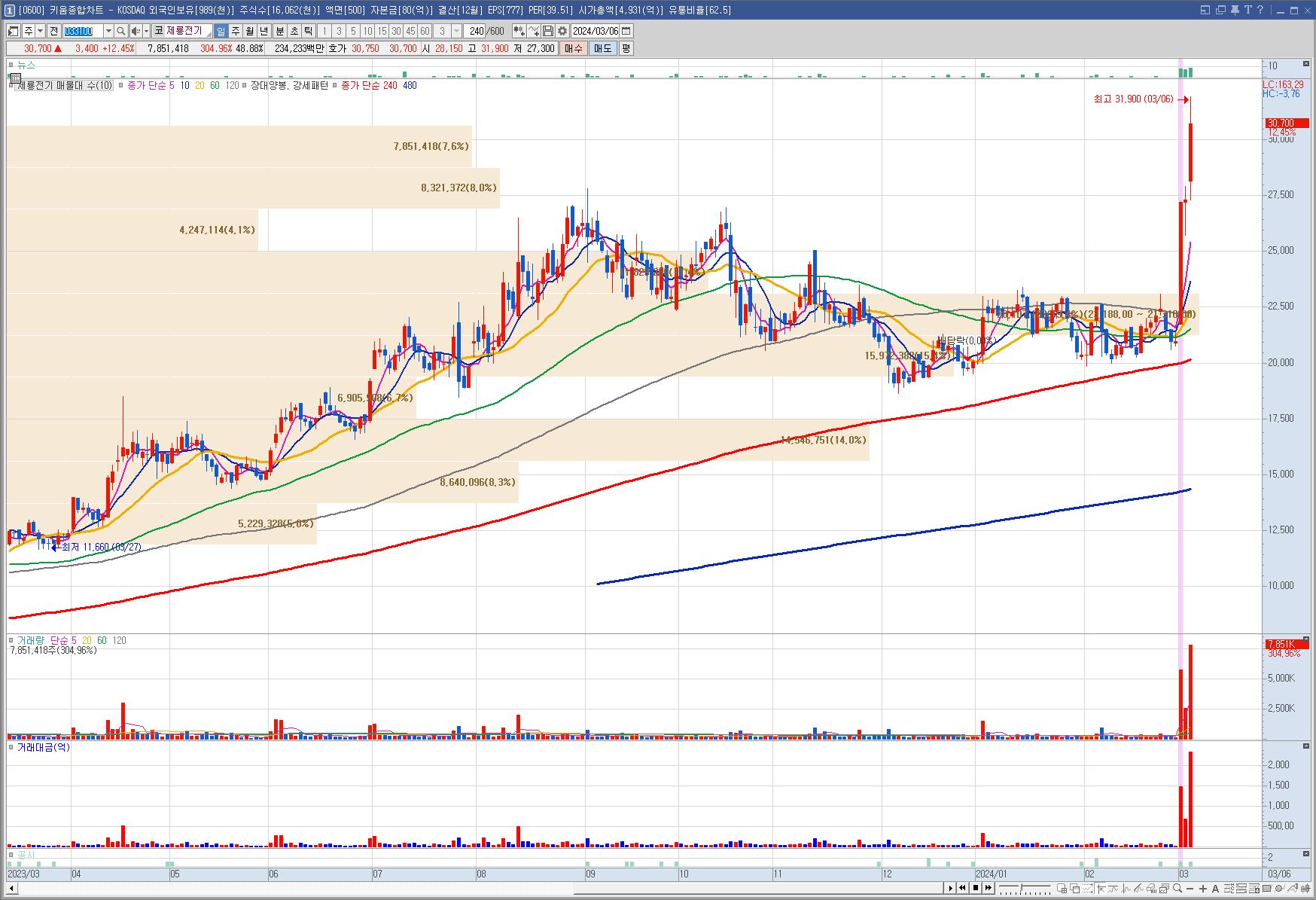This screenshot has width=1316, height=900.
Task: Click the save chart floppy disk icon
Action: 548,31
